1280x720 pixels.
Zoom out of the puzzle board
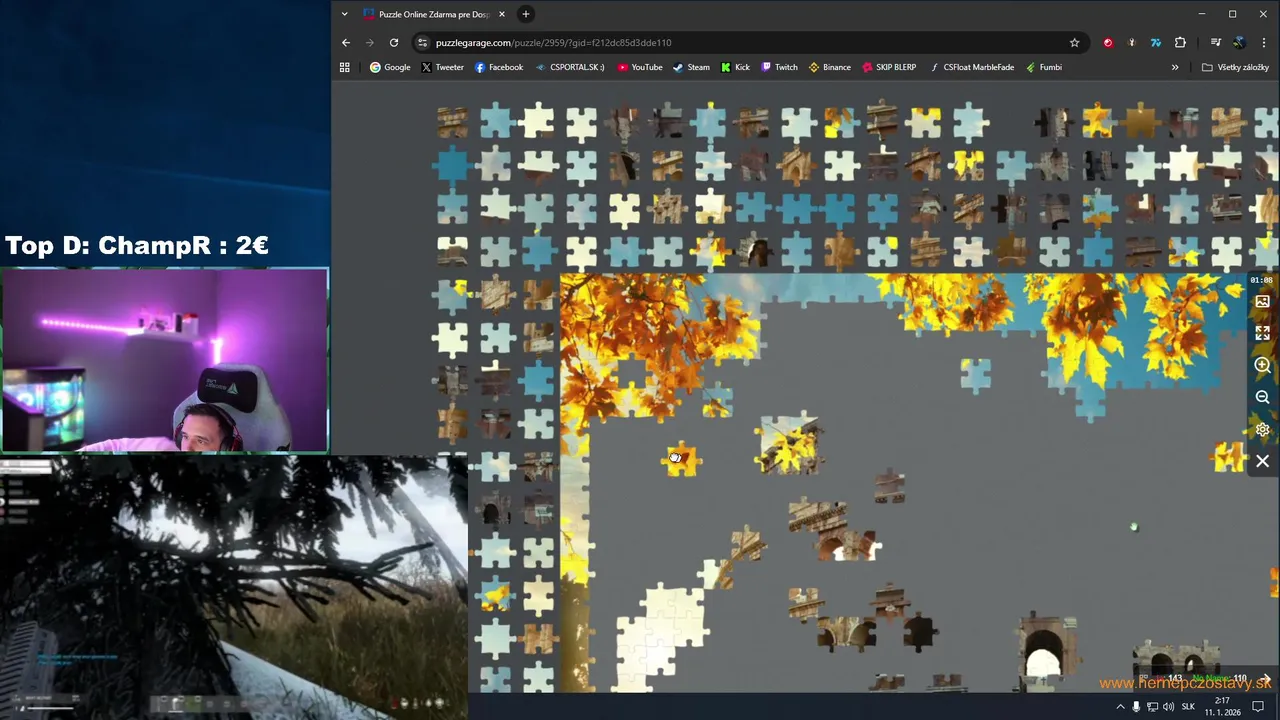pos(1262,398)
